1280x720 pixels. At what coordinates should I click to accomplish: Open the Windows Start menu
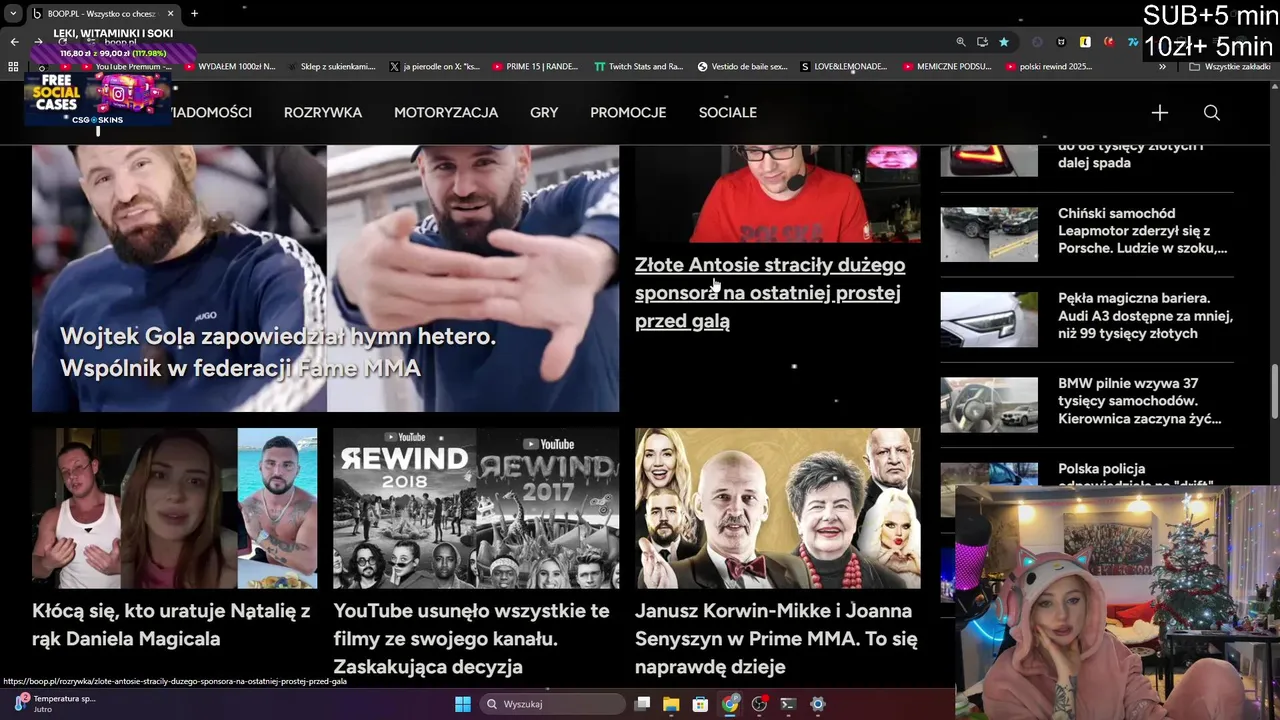pyautogui.click(x=463, y=704)
